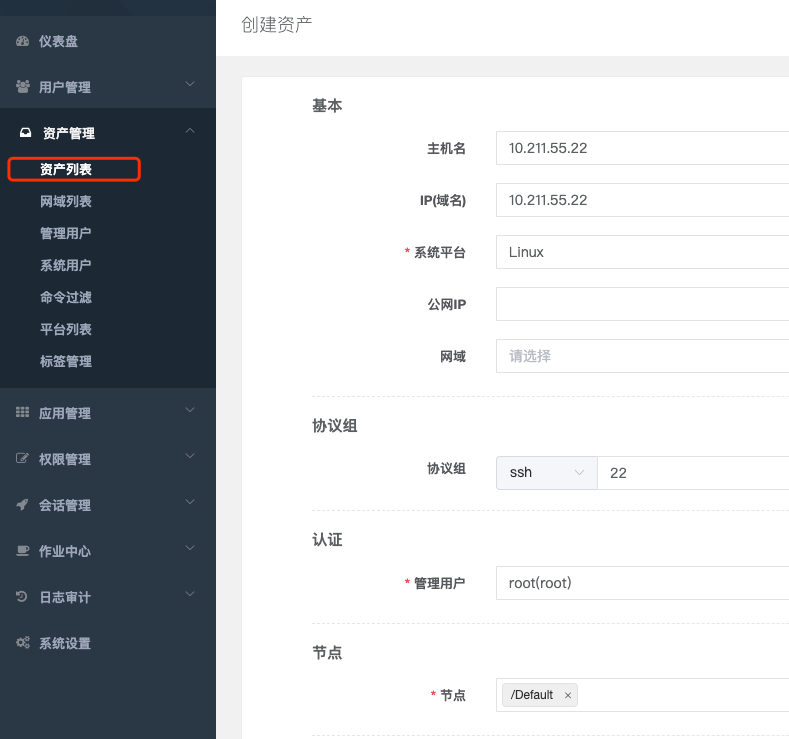Click the 会话管理 rocket icon
The image size is (789, 739).
[22, 505]
